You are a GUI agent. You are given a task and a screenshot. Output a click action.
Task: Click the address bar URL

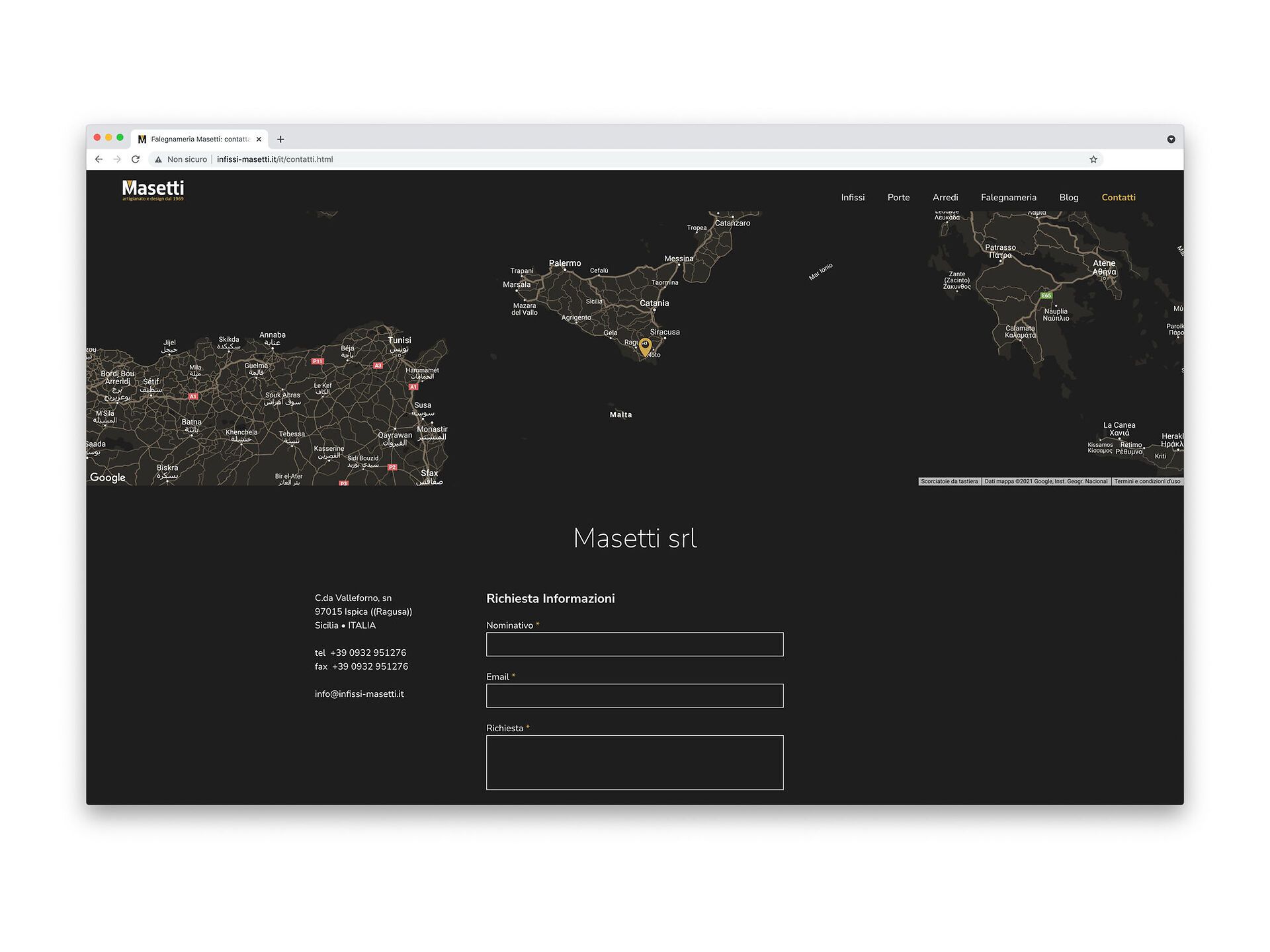point(275,159)
